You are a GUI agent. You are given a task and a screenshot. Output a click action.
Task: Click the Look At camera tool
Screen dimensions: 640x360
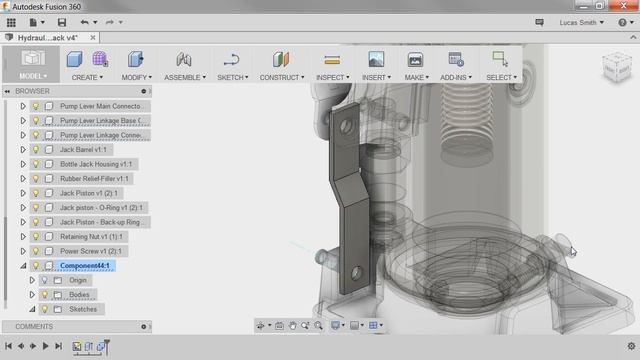pos(279,326)
